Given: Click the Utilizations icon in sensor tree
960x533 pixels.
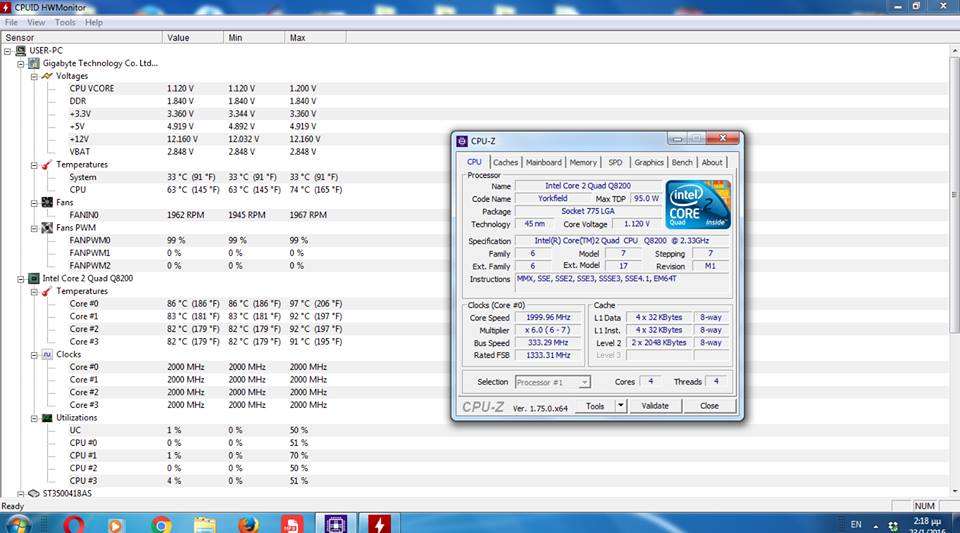Looking at the screenshot, I should click(x=46, y=418).
